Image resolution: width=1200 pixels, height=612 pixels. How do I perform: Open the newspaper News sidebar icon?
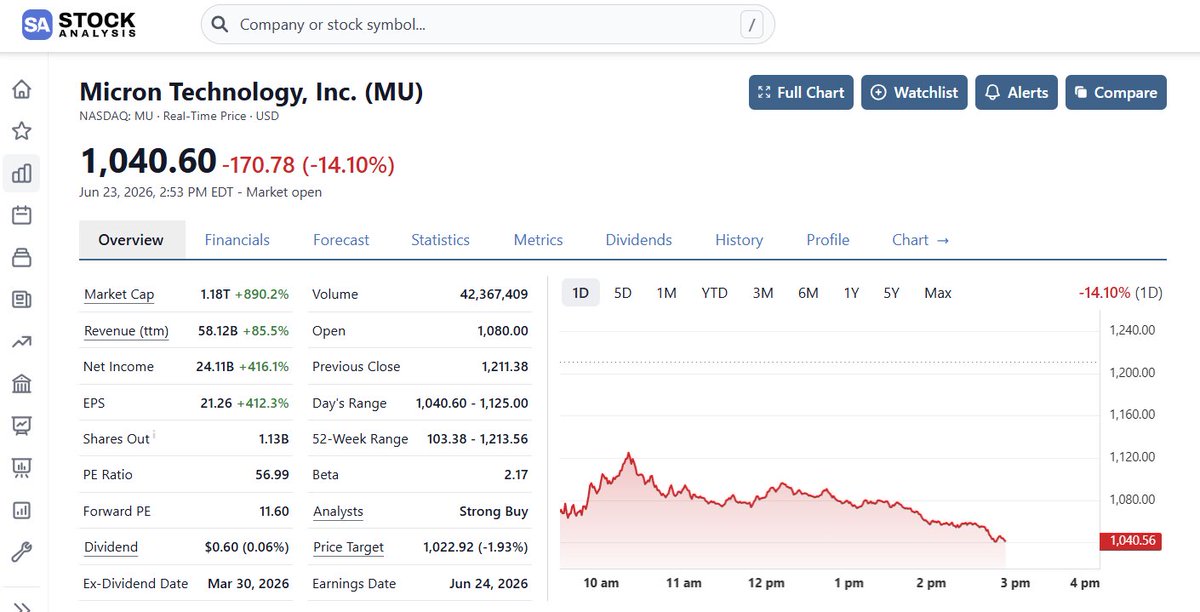[x=21, y=299]
